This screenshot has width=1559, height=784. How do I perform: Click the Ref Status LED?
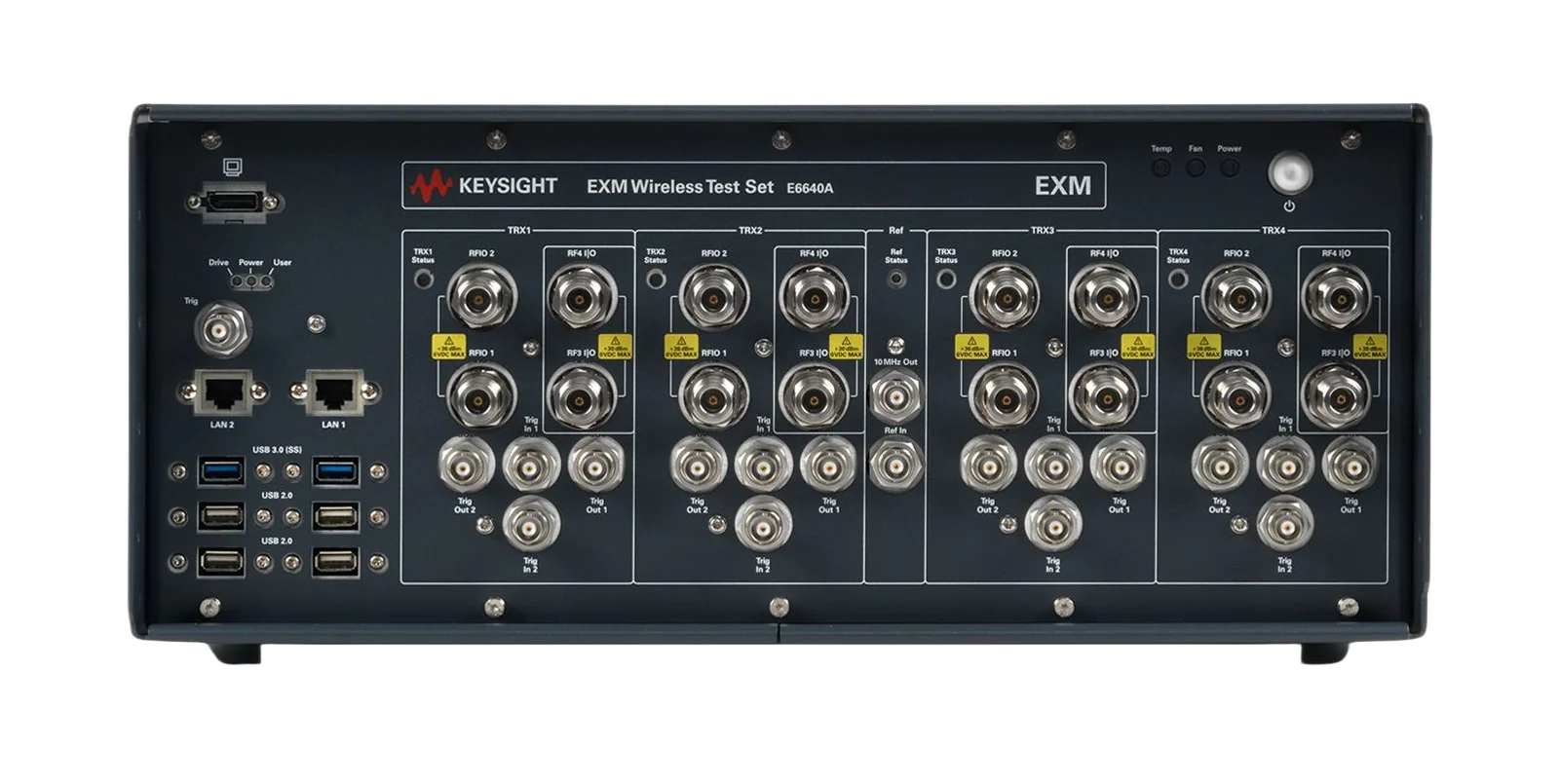tap(896, 280)
